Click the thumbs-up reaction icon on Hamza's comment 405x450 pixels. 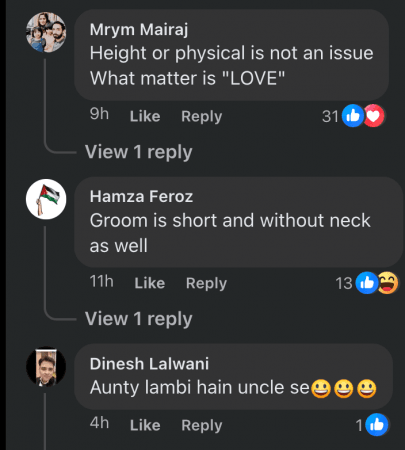pos(366,283)
